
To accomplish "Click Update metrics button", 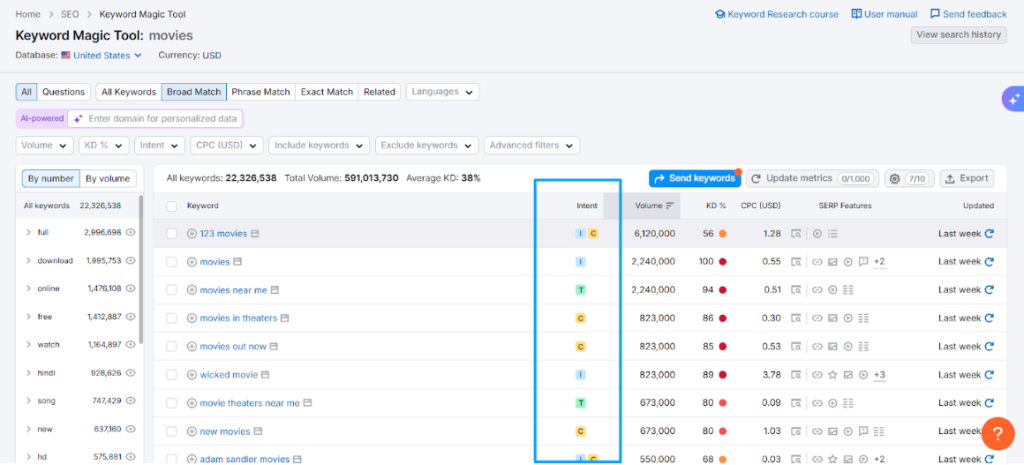I will [812, 178].
